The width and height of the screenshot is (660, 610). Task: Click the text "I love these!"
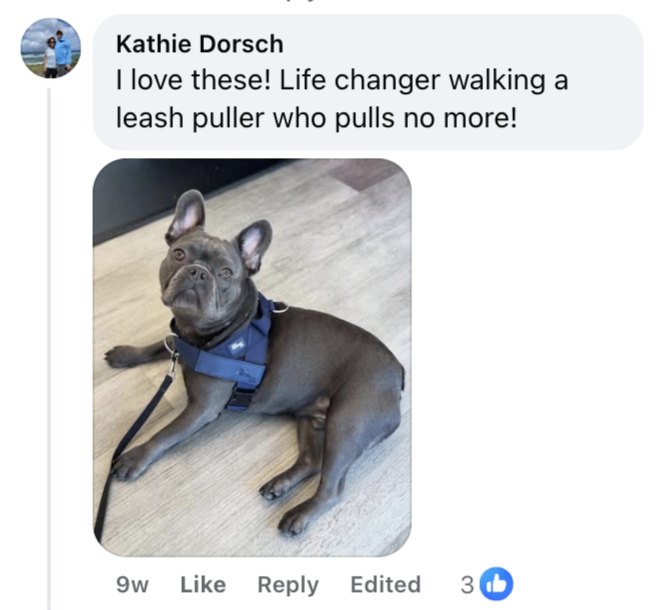click(194, 80)
